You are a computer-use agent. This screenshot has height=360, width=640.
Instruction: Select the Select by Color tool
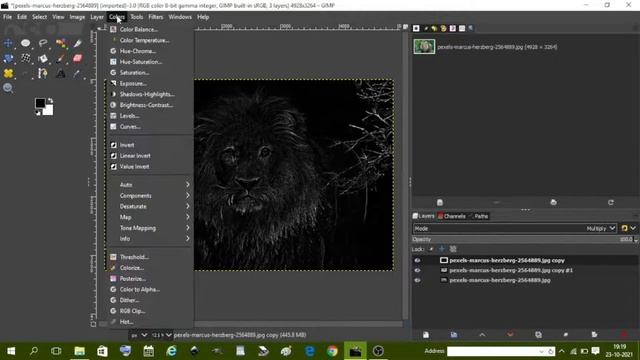pos(60,43)
